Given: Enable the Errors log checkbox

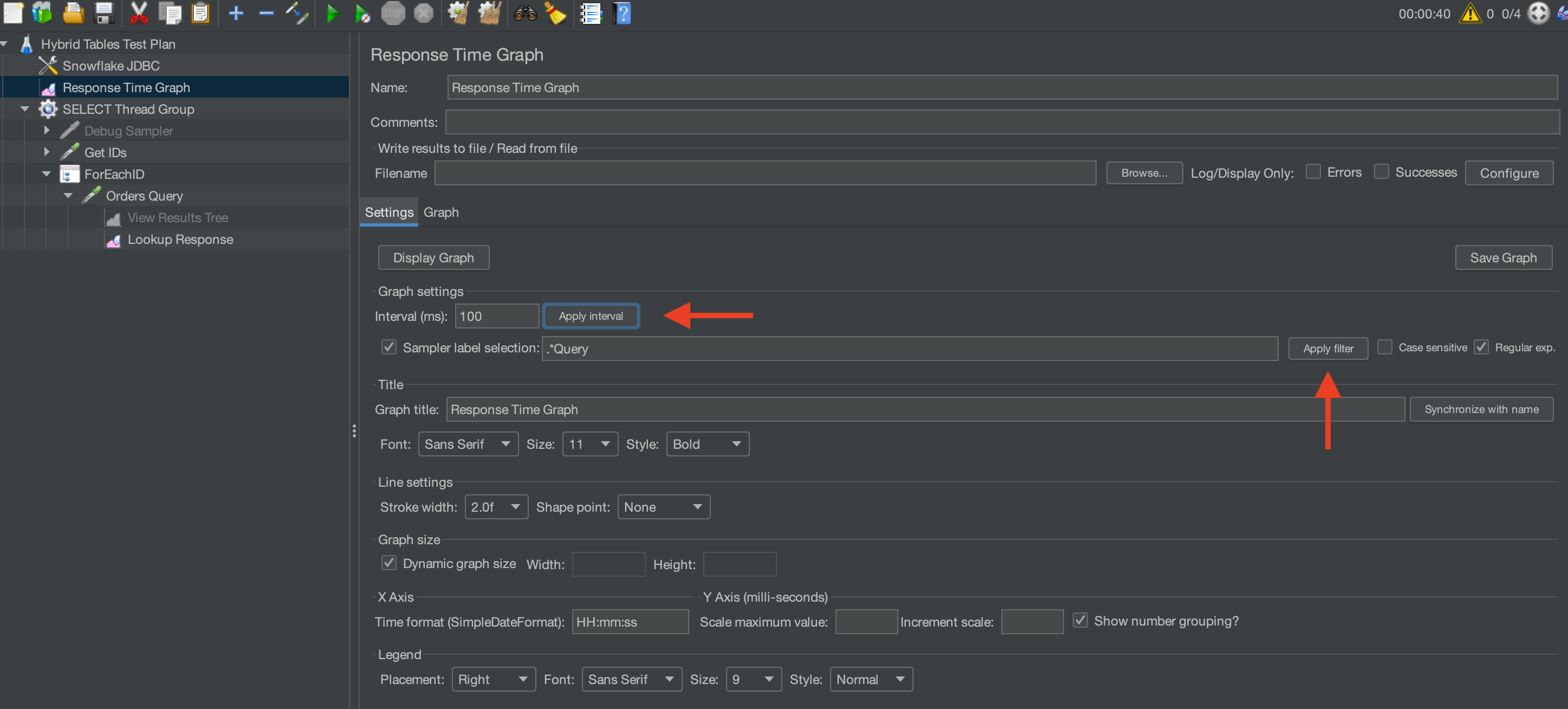Looking at the screenshot, I should [x=1313, y=172].
